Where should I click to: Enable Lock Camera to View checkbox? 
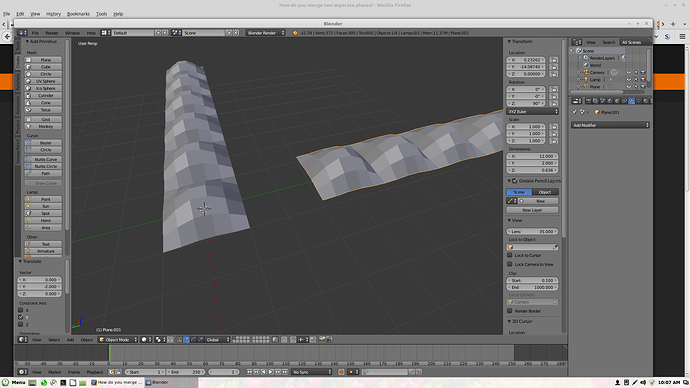point(510,264)
